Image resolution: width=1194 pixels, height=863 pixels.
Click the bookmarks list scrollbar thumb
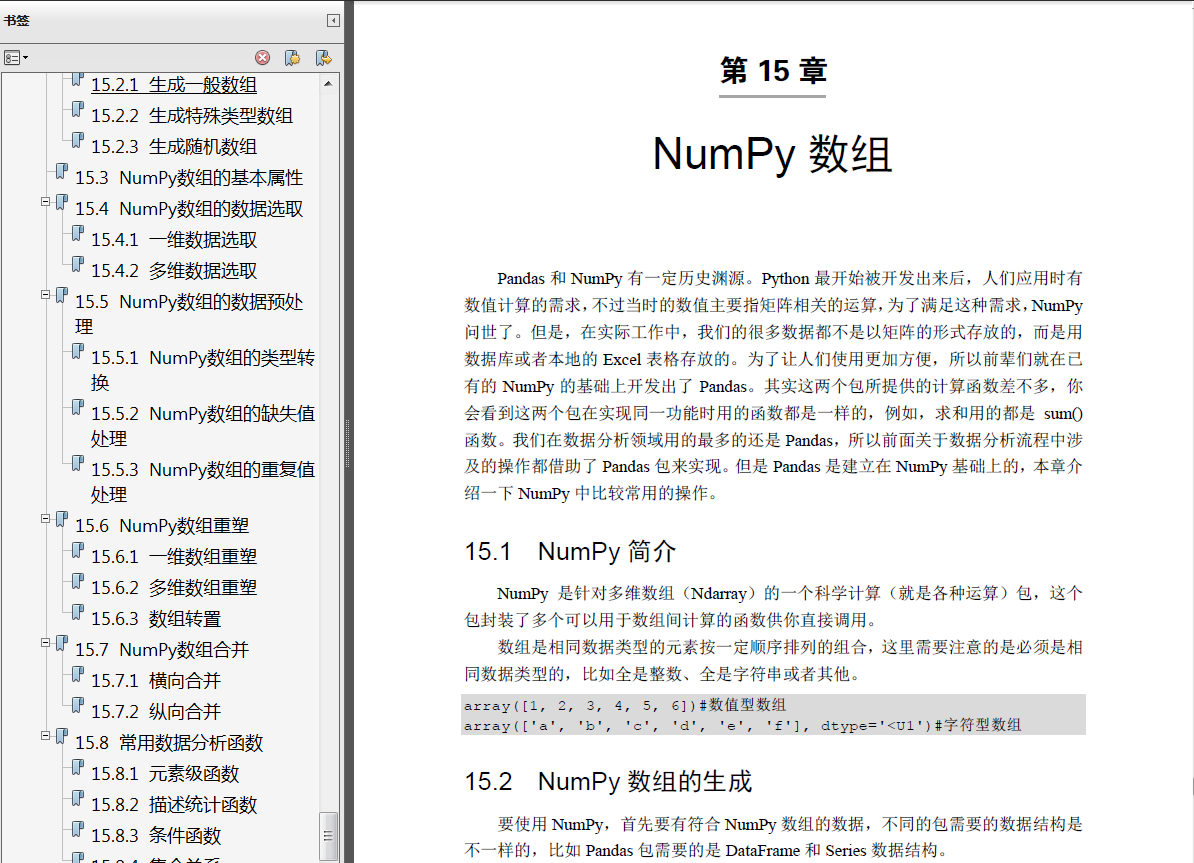point(328,836)
